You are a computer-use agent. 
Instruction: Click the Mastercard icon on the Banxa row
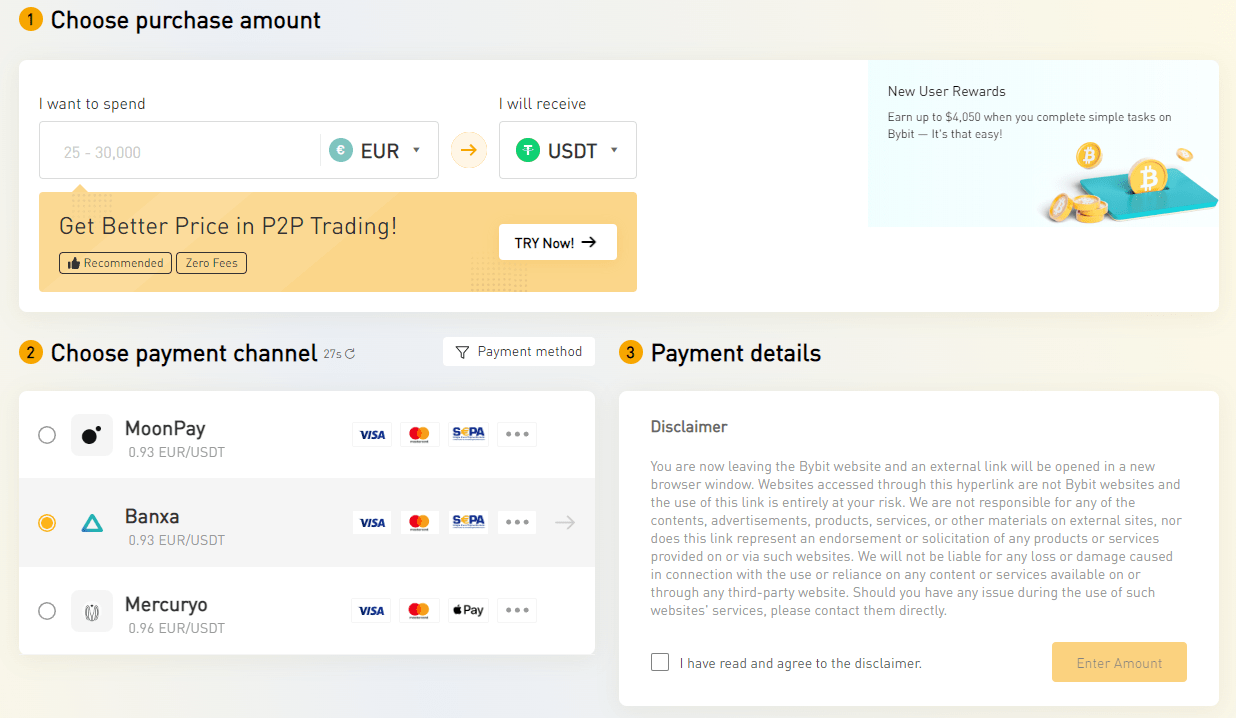pos(420,521)
